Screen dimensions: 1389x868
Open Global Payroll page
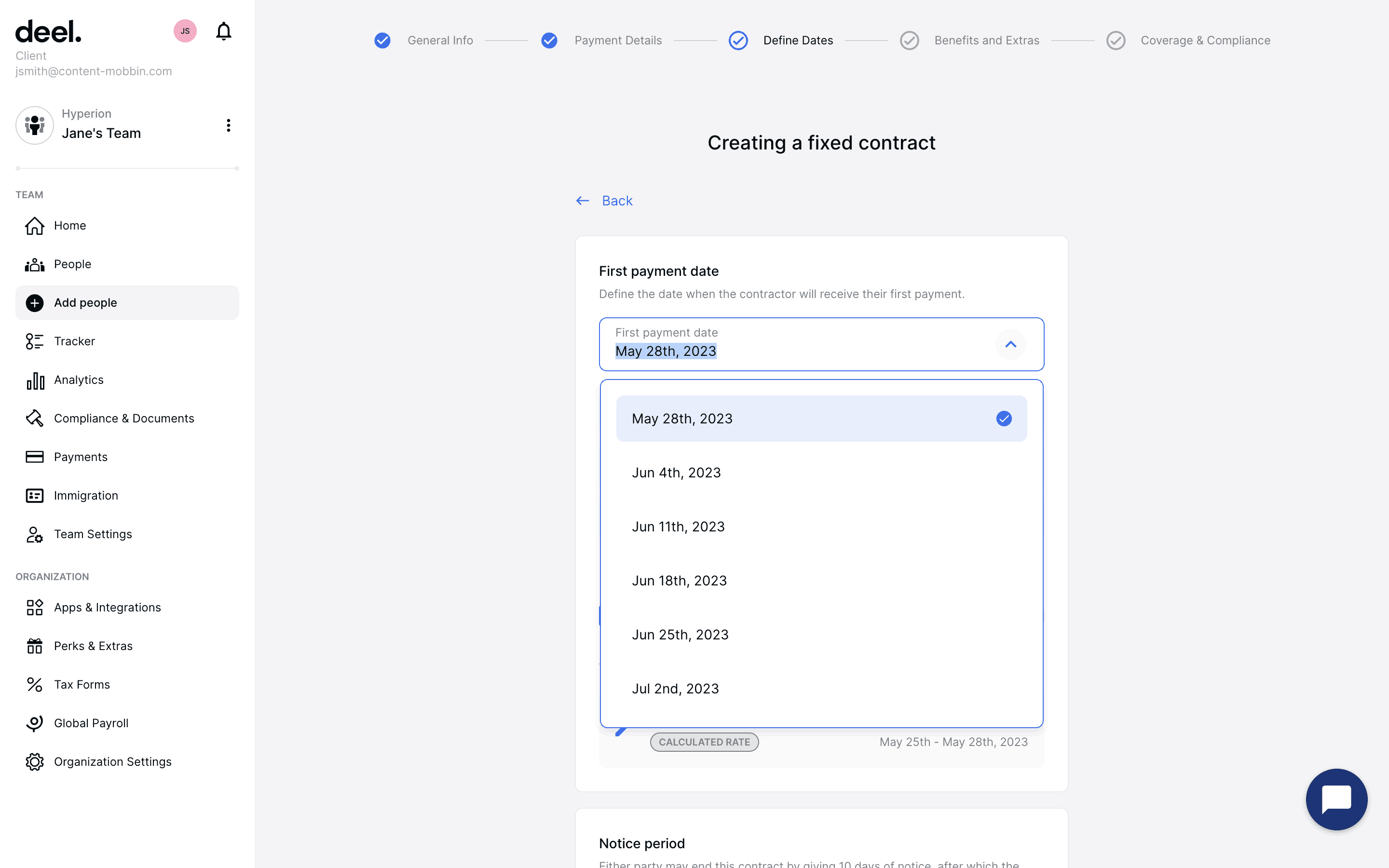coord(127,723)
